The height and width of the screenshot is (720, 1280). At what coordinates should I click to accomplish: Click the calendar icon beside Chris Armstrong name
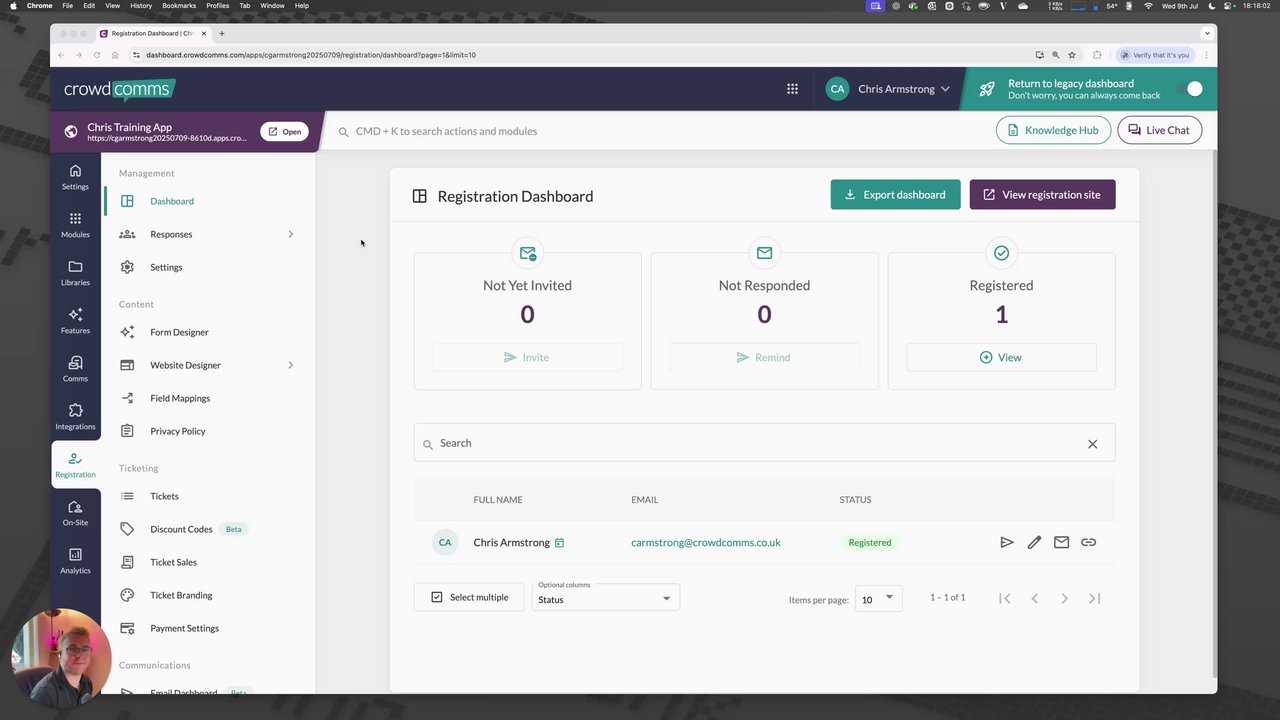(x=559, y=543)
